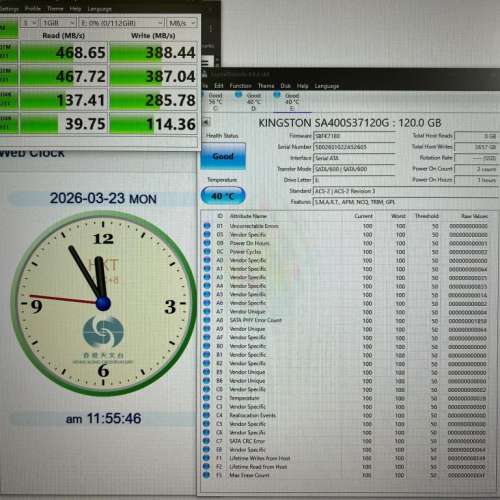Open the test count dropdown in CrystalDiskMark
This screenshot has width=500, height=500.
29,23
